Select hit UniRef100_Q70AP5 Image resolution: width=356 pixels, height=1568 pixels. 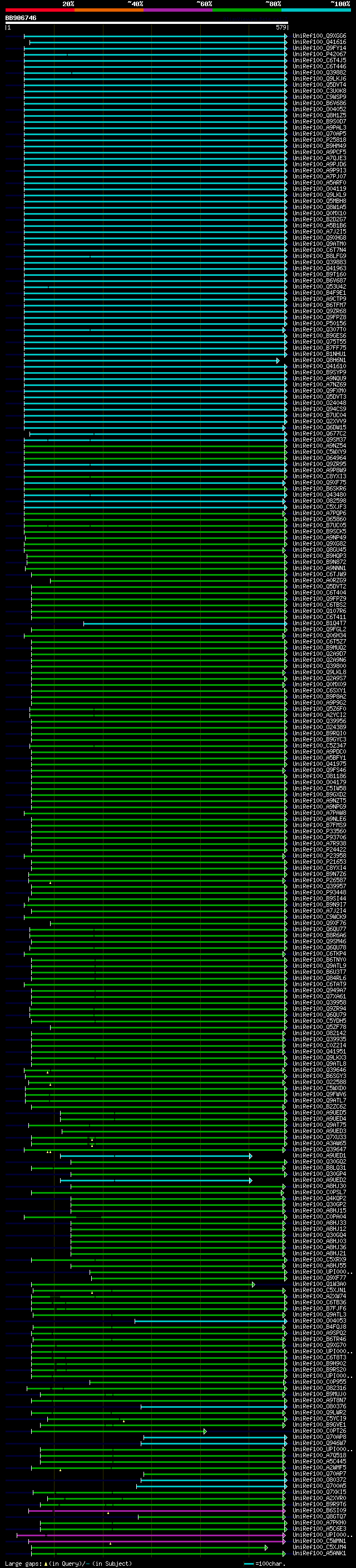point(319,133)
